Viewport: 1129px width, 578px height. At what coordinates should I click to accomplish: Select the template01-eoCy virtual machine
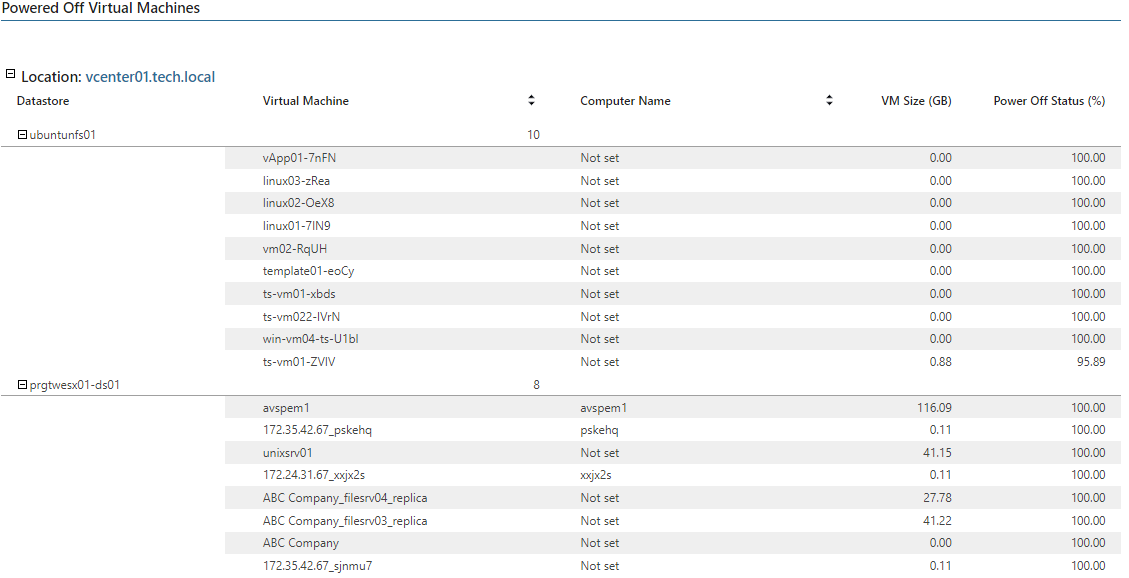308,271
